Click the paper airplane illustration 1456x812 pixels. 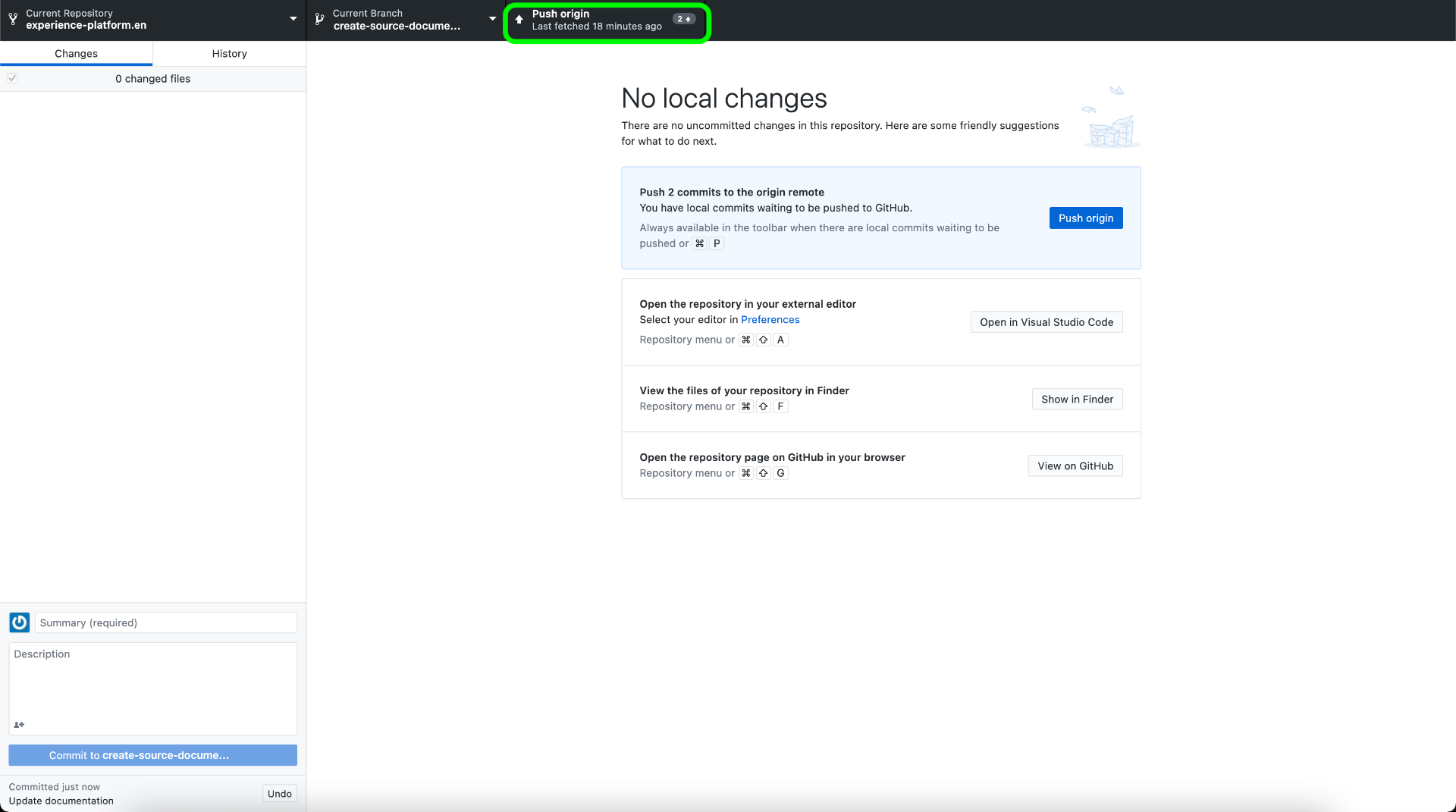coord(1116,90)
